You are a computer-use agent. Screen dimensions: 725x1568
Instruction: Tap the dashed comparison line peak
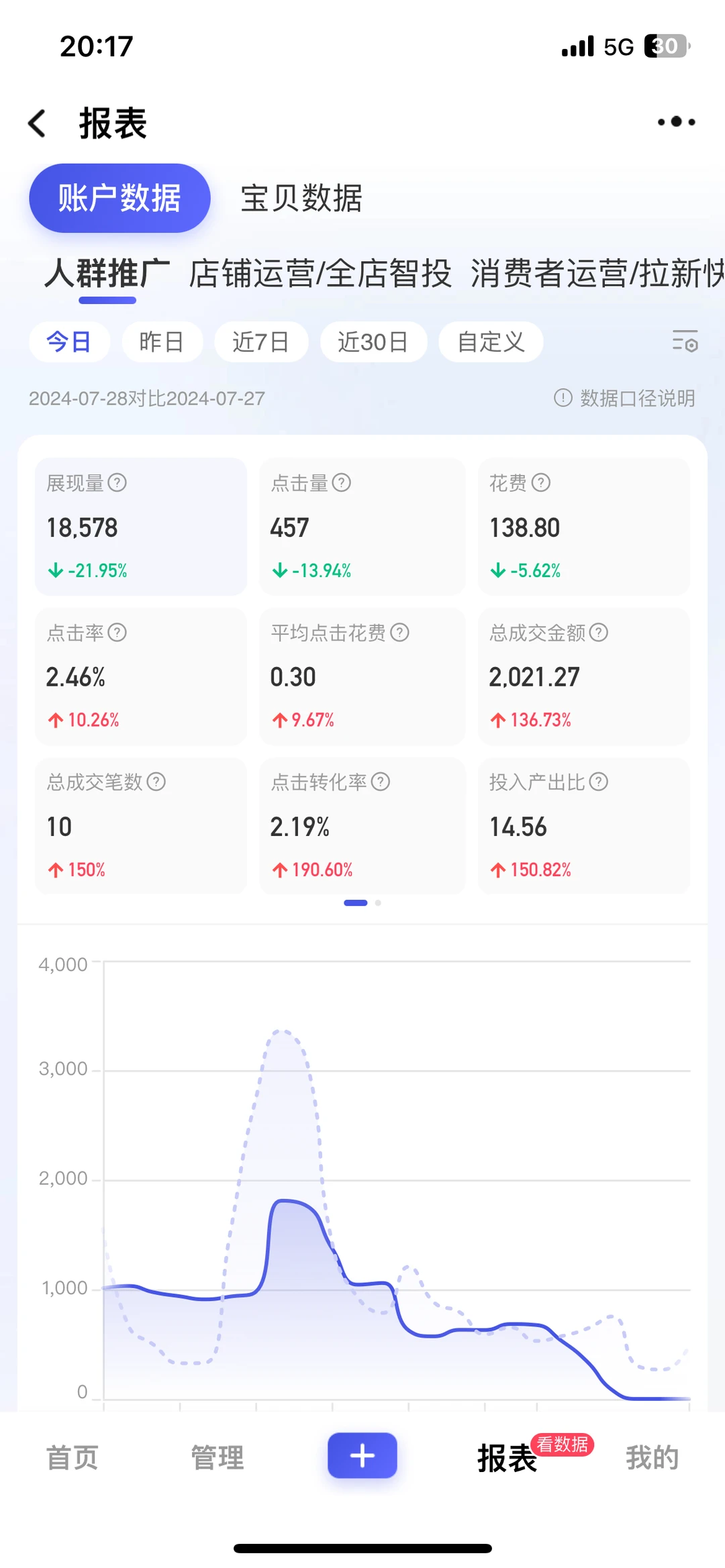[x=282, y=1031]
